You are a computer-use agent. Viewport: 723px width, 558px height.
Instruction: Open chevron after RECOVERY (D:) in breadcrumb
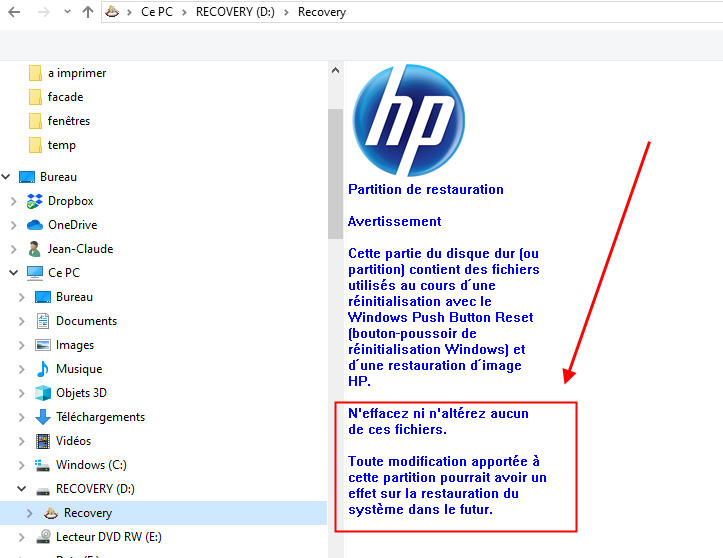click(x=286, y=12)
